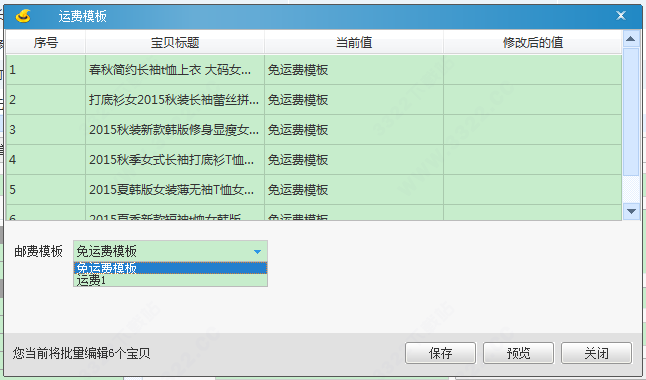The width and height of the screenshot is (646, 380).
Task: Click serial number 3 cell
Action: point(46,130)
